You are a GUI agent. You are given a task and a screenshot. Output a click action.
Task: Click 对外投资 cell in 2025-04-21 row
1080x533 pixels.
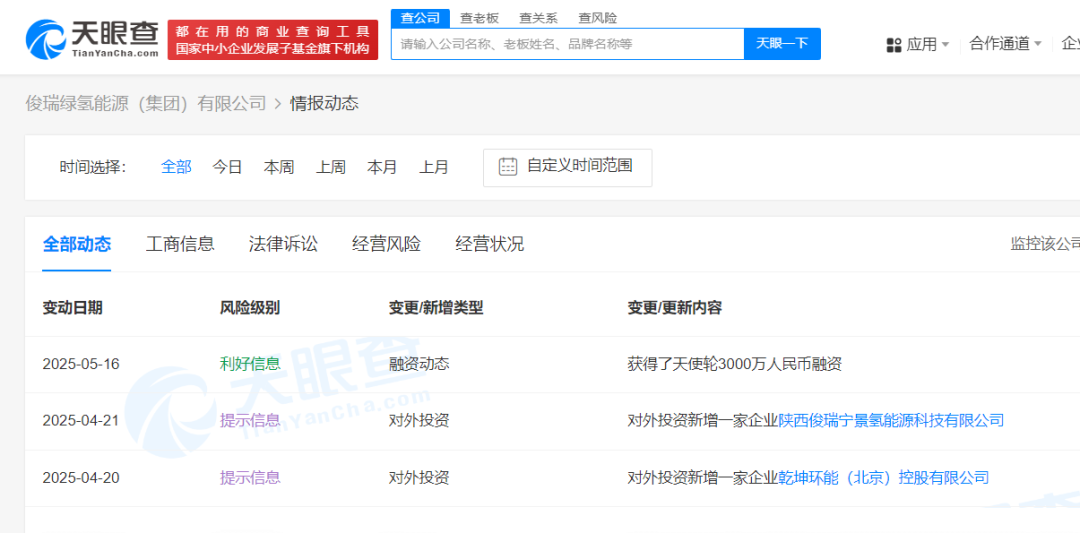(419, 421)
